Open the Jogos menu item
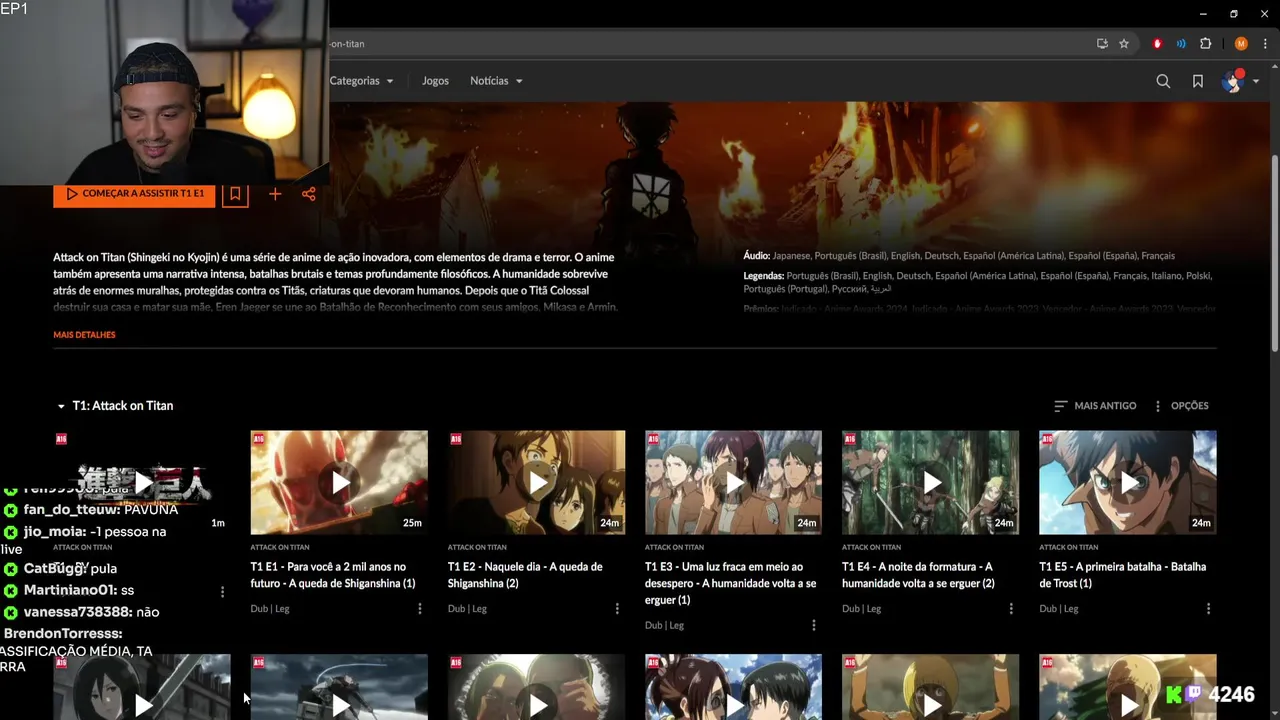The height and width of the screenshot is (720, 1280). click(435, 81)
